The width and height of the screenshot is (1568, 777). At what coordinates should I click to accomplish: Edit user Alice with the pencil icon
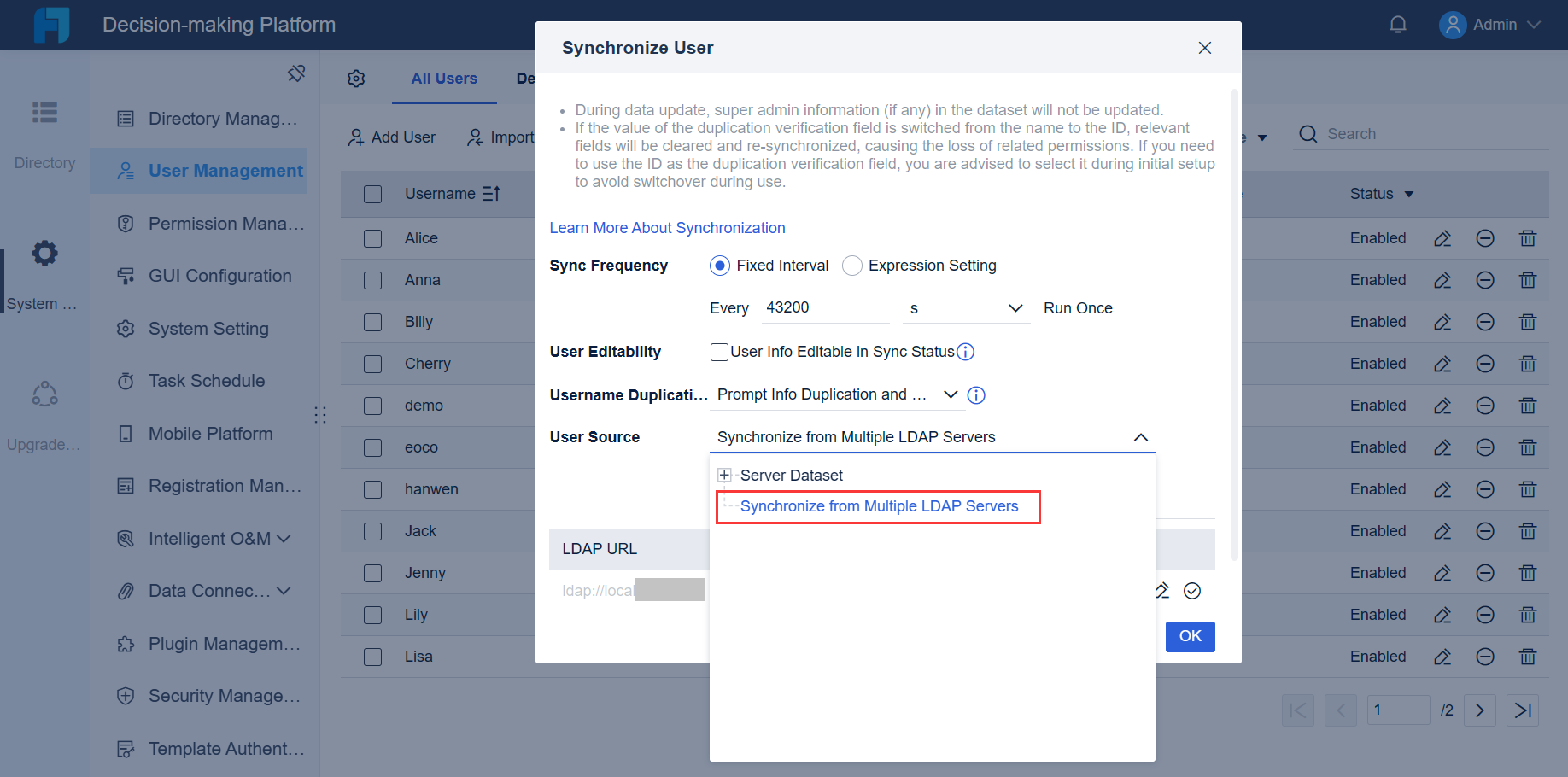[1442, 238]
